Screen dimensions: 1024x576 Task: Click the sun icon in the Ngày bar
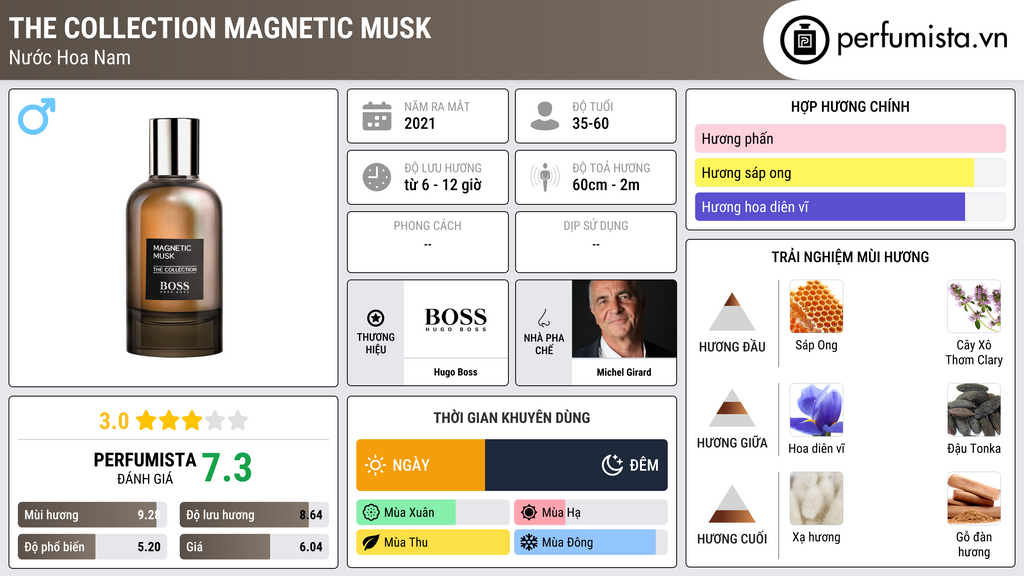point(376,465)
